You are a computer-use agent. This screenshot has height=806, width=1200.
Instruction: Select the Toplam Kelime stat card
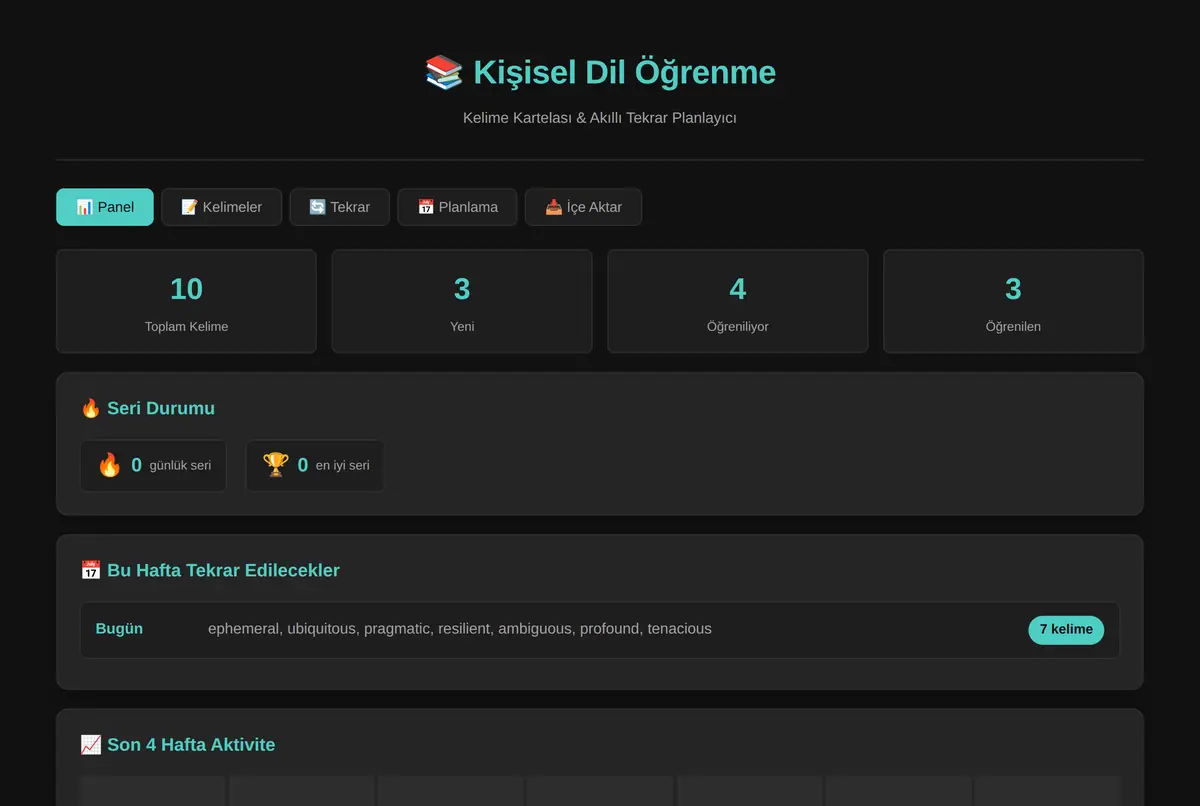(186, 301)
